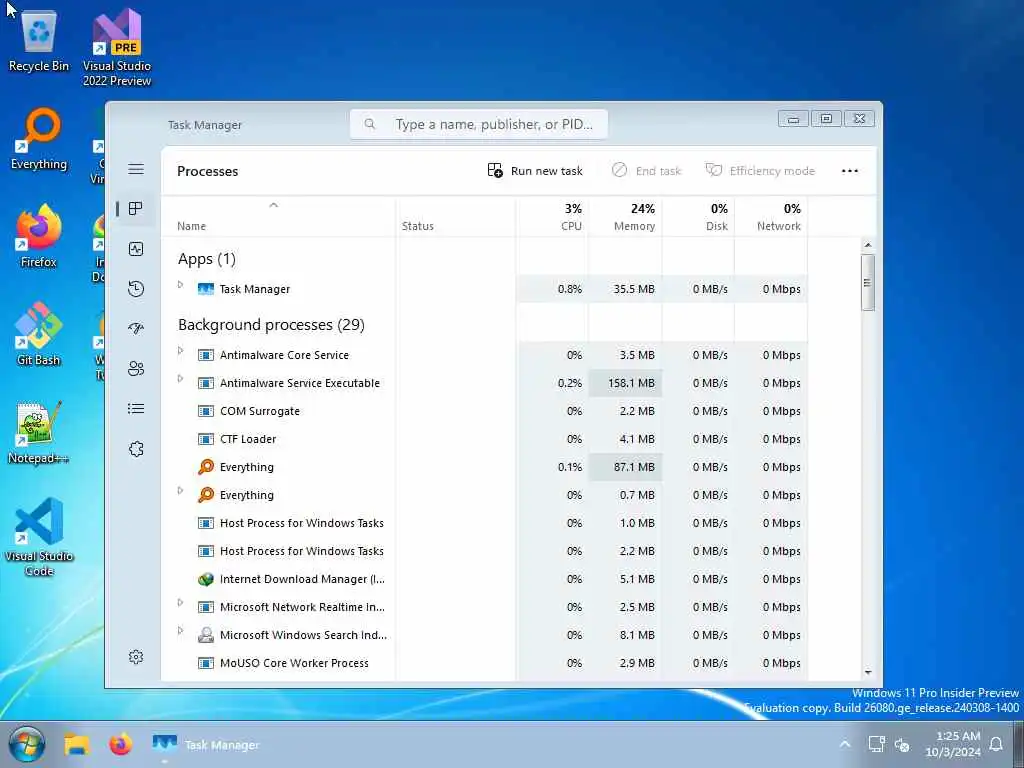This screenshot has width=1024, height=768.
Task: Open the Details list icon in sidebar
Action: [136, 409]
